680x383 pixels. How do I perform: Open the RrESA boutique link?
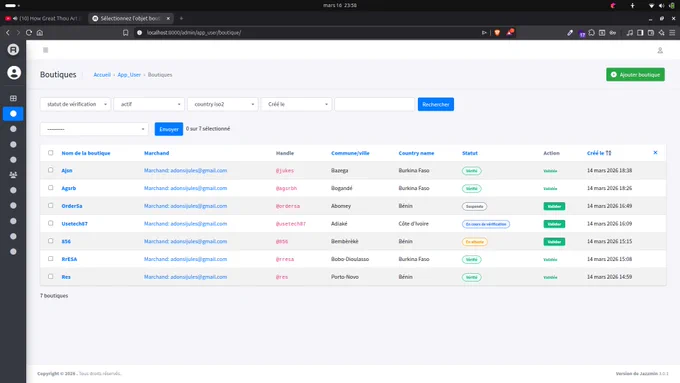tap(69, 259)
